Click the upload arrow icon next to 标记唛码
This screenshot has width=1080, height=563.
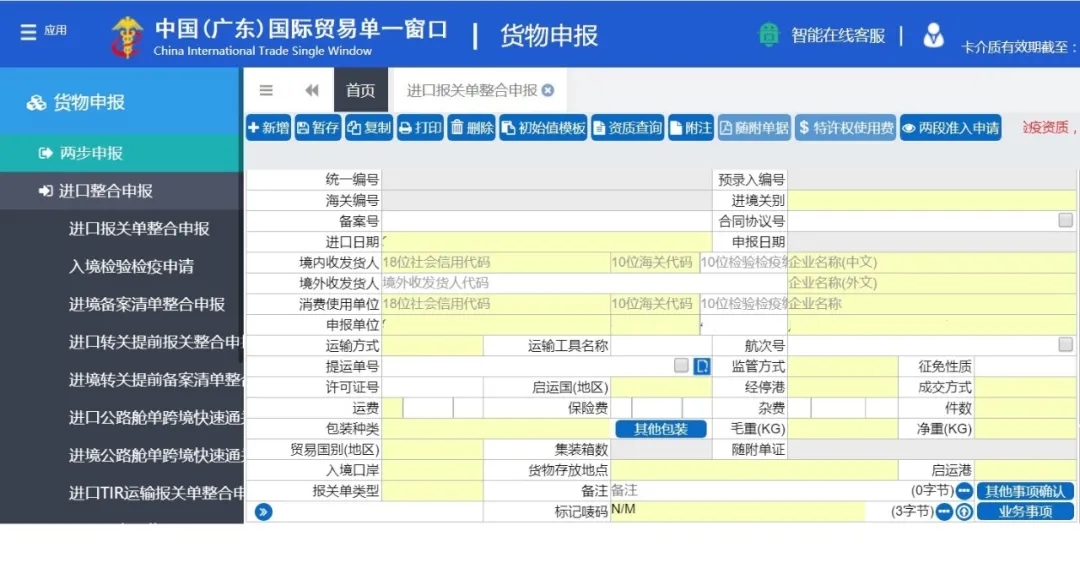point(964,512)
